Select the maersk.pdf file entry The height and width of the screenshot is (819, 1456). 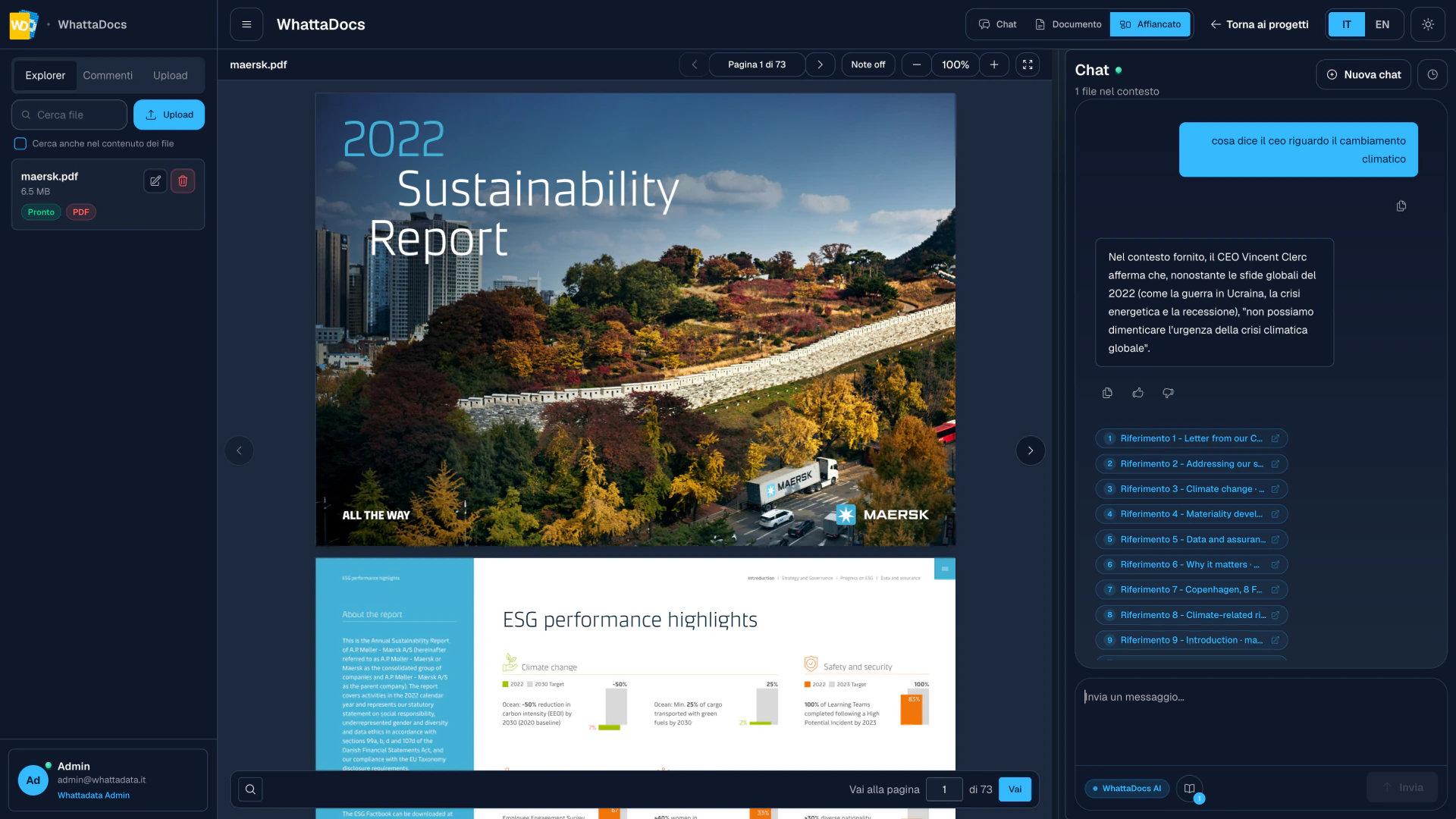click(x=108, y=194)
